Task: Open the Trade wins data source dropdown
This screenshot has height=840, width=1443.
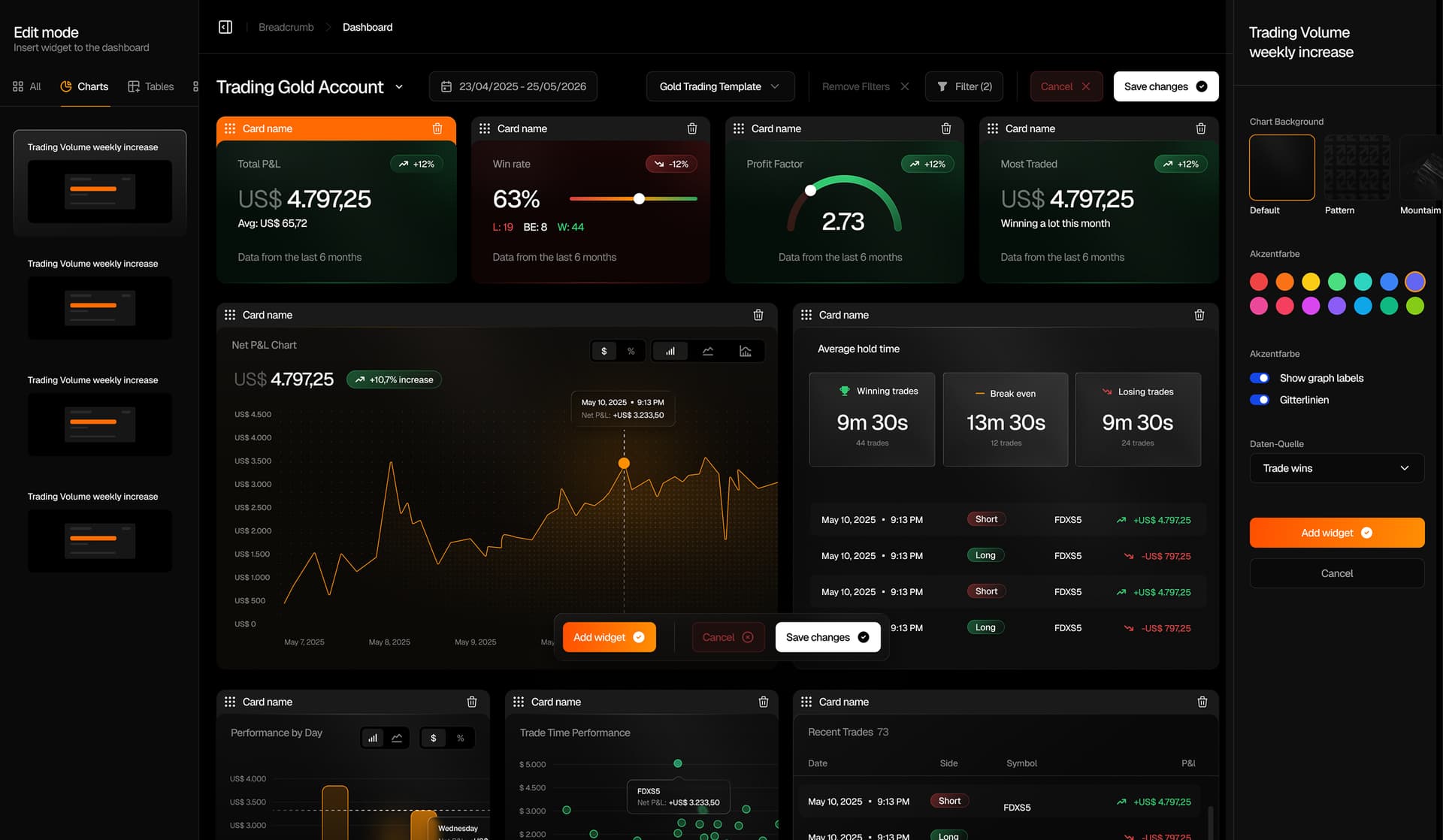Action: click(x=1336, y=468)
